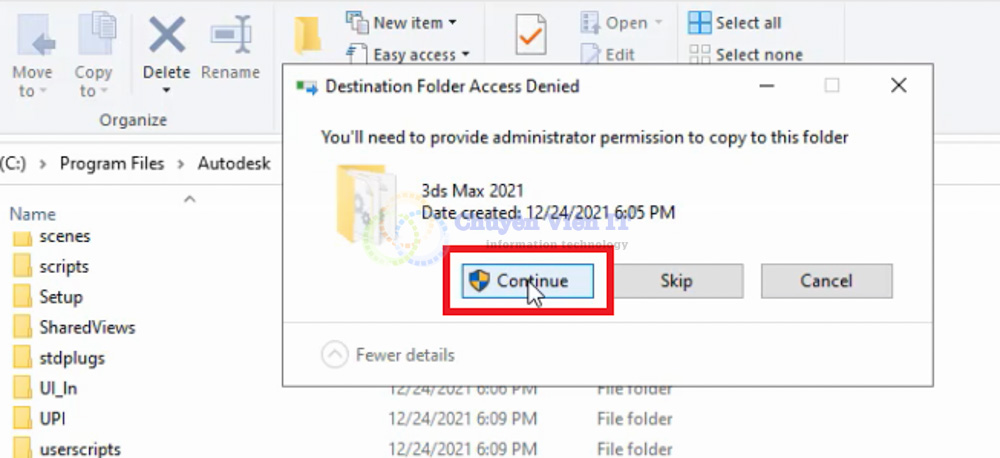1000x458 pixels.
Task: Click the Rename icon
Action: click(230, 36)
